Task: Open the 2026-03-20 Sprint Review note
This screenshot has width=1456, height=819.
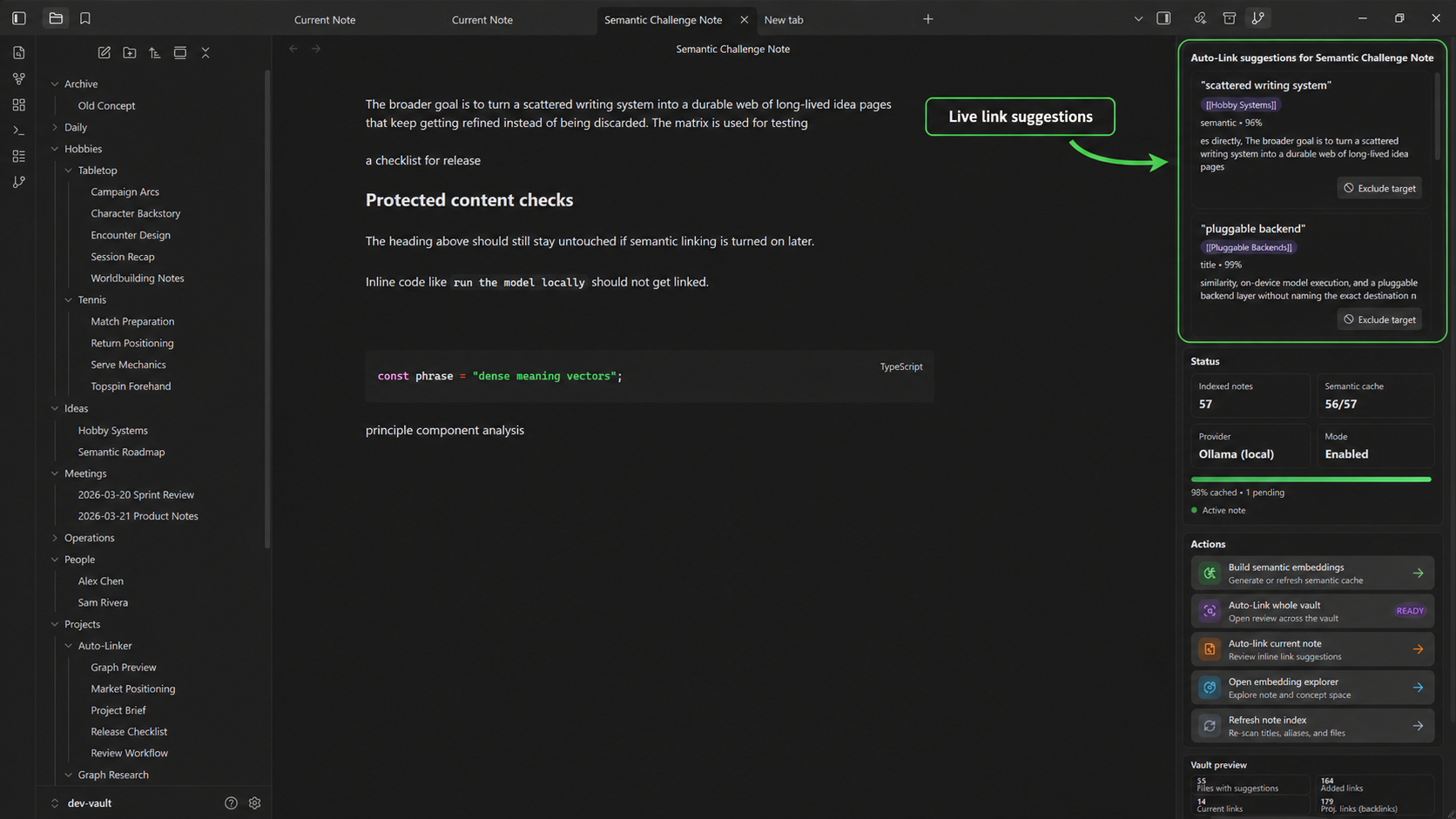Action: click(x=136, y=494)
